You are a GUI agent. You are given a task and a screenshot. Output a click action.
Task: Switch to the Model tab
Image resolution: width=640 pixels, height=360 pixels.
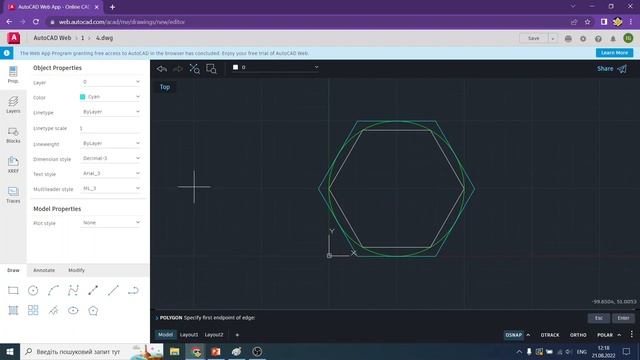pyautogui.click(x=165, y=335)
